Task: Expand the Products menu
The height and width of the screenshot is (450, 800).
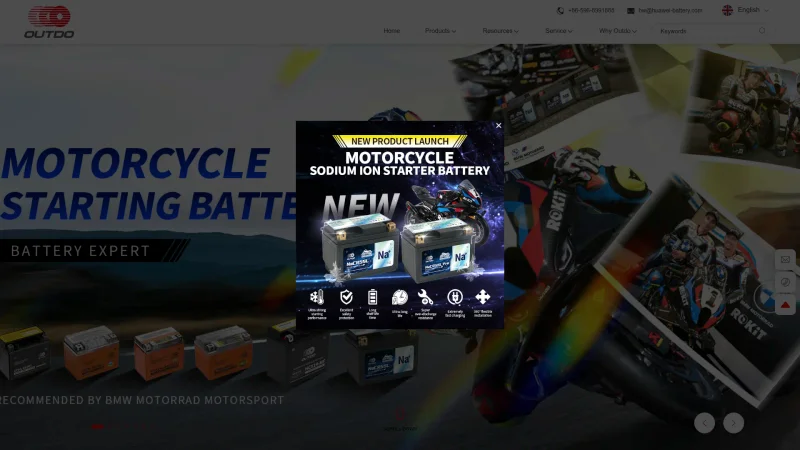Action: point(440,31)
